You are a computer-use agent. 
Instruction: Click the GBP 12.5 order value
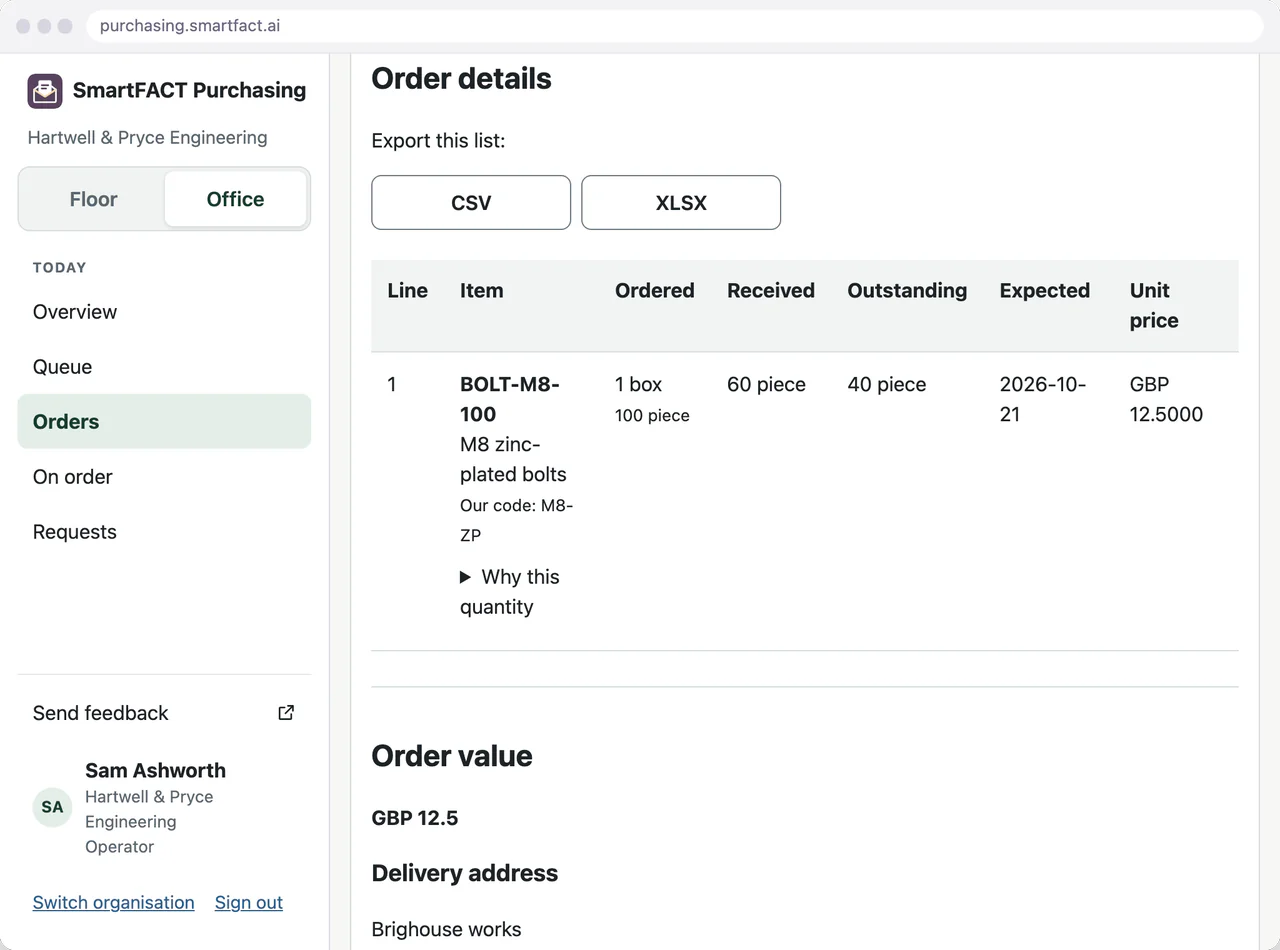click(x=415, y=818)
